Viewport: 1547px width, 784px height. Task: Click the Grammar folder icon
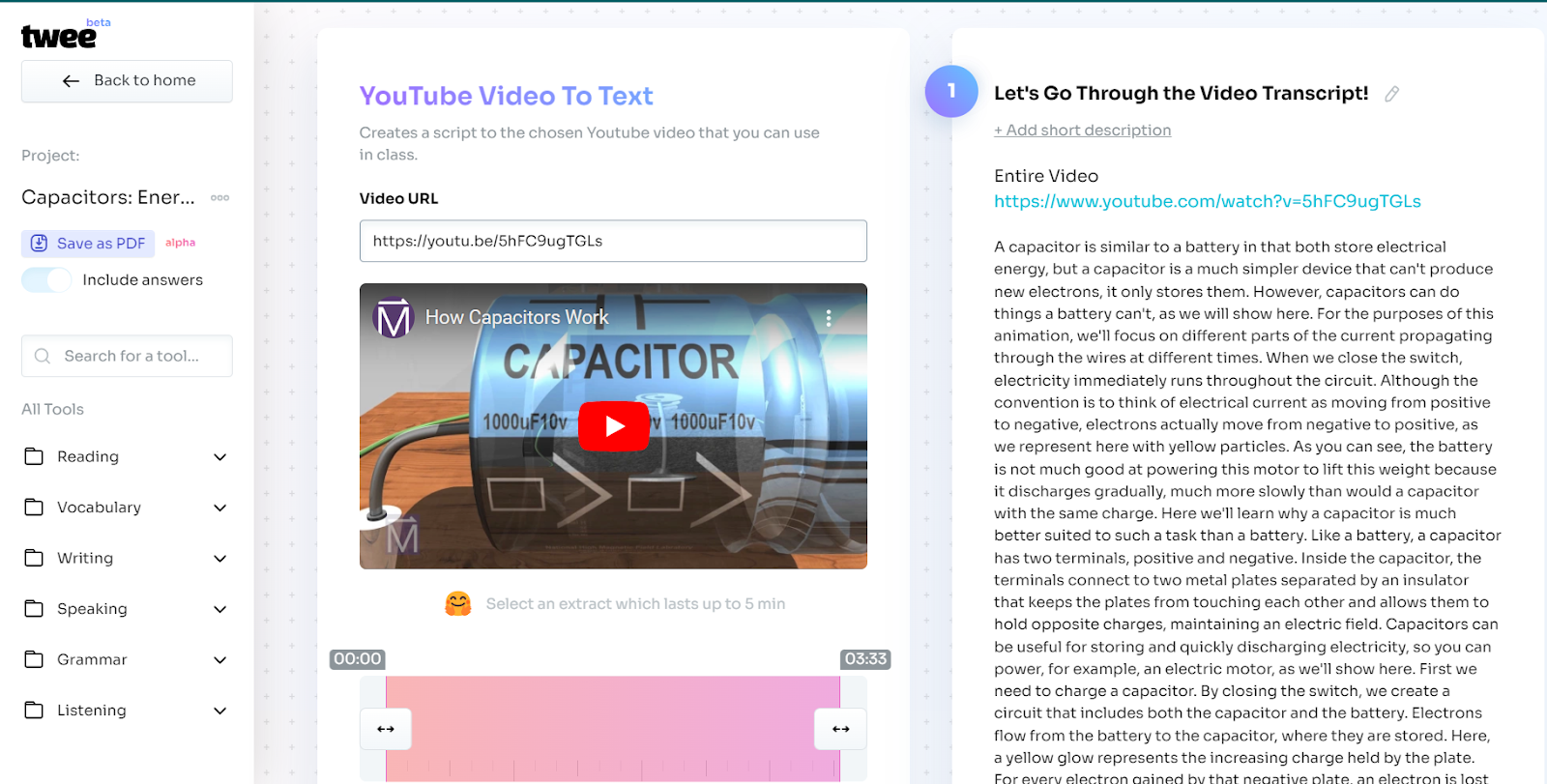click(34, 659)
